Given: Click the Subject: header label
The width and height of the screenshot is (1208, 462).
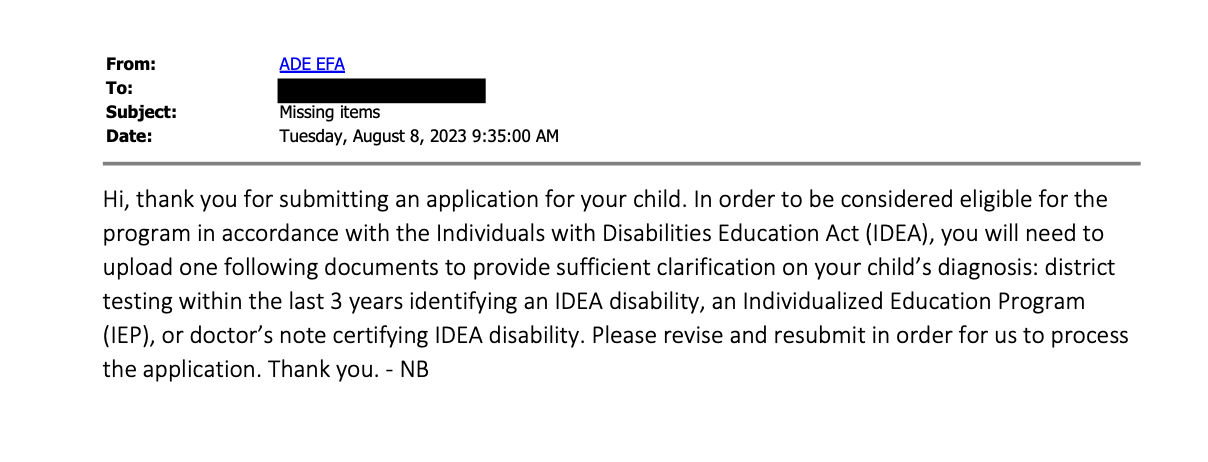Looking at the screenshot, I should [x=141, y=112].
